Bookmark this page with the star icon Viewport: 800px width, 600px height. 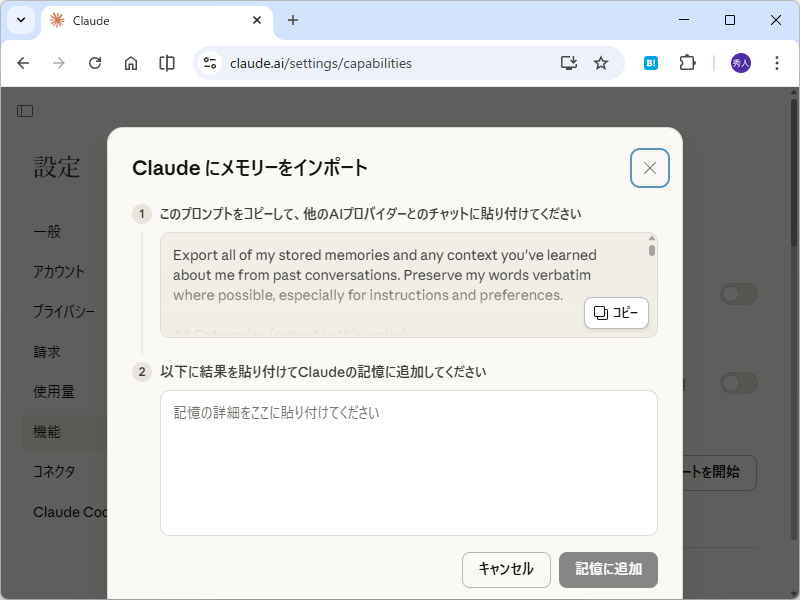pos(601,62)
